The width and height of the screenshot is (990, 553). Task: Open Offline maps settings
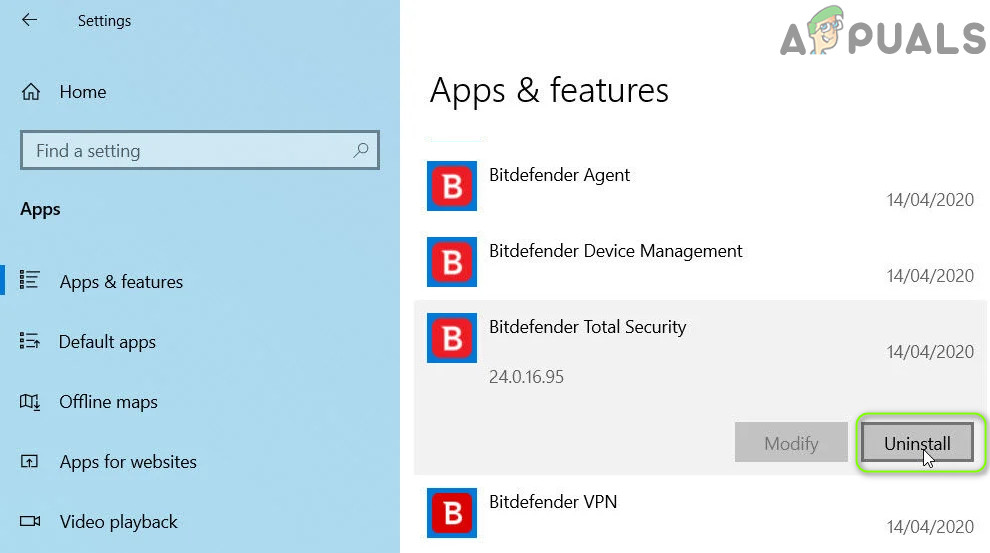108,402
